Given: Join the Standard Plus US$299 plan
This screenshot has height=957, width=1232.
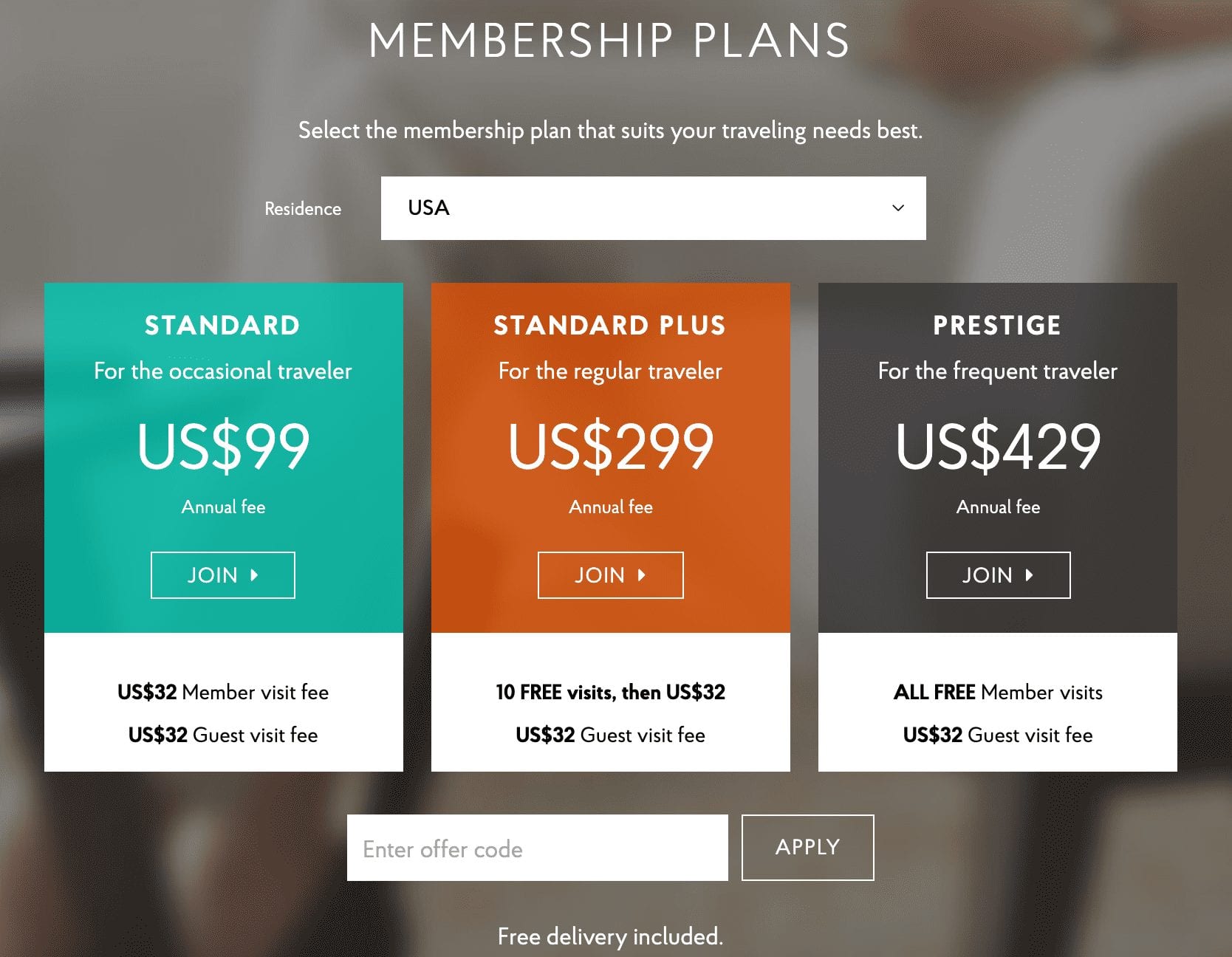Looking at the screenshot, I should coord(610,575).
